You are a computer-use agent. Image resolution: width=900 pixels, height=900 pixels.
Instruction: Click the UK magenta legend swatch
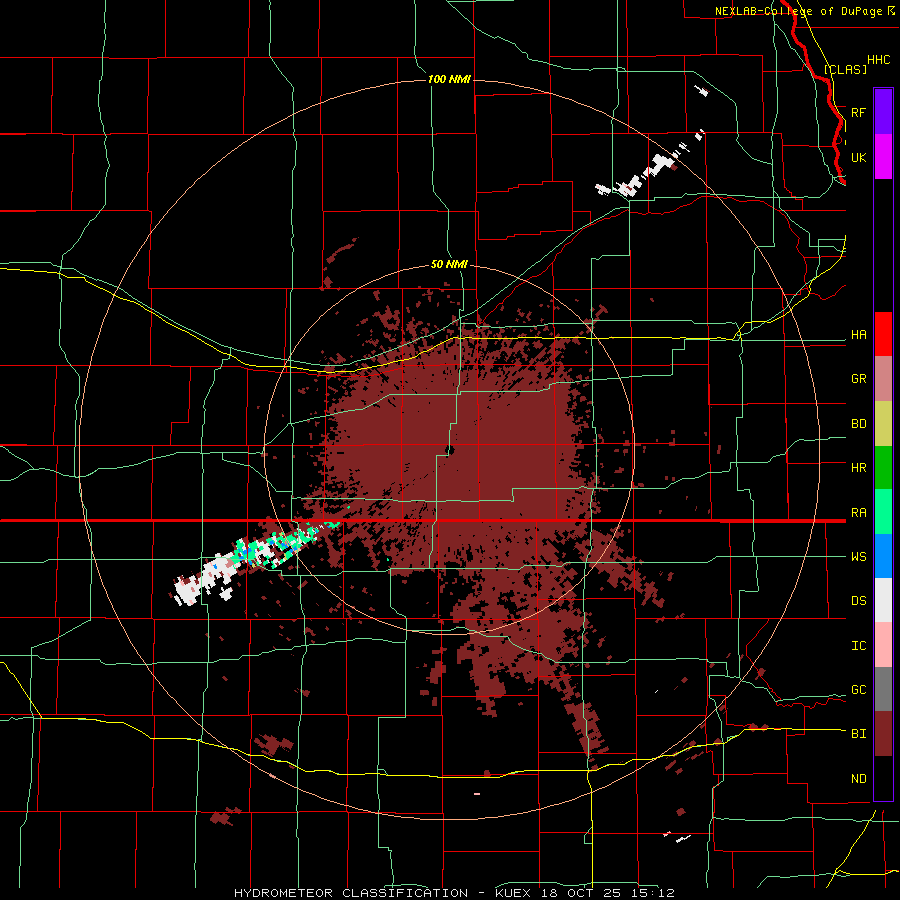[x=883, y=157]
